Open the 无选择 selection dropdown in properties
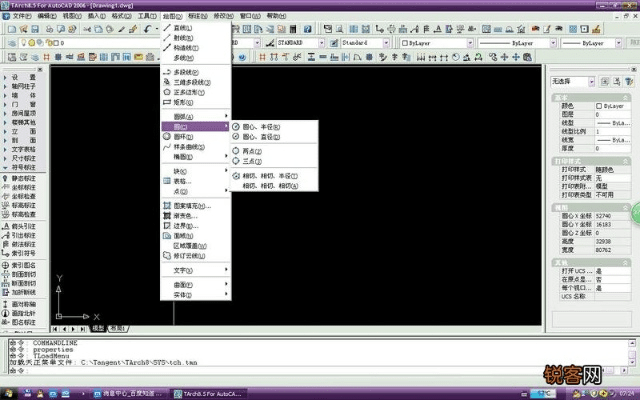640x400 pixels. click(577, 81)
